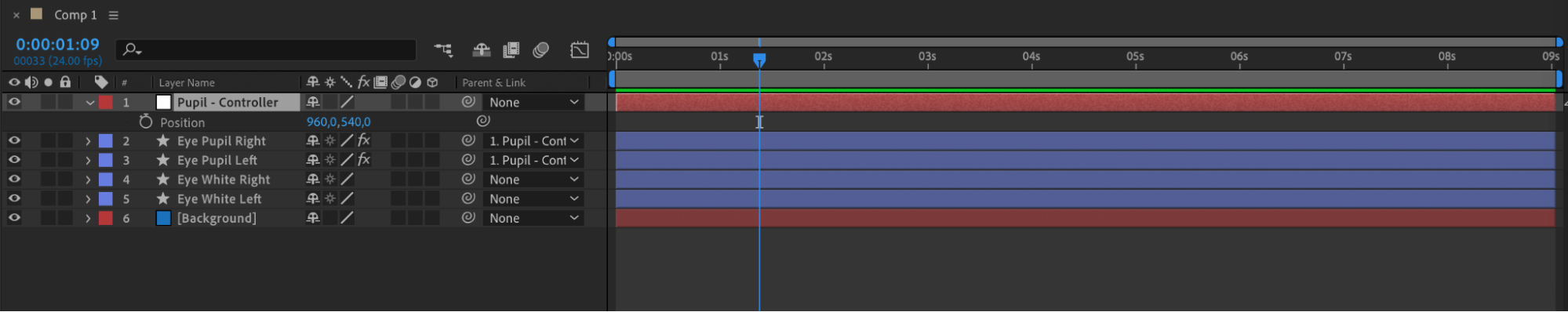This screenshot has height=312, width=1568.
Task: Hide the Eye Pupil Right layer
Action: tap(14, 140)
